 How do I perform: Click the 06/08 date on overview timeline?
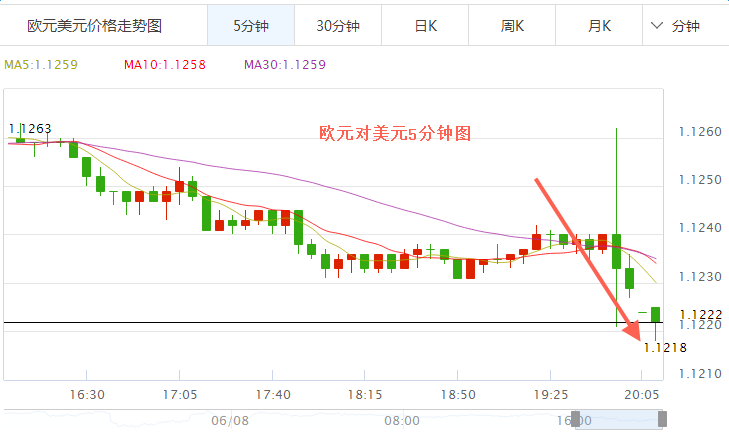tap(230, 421)
